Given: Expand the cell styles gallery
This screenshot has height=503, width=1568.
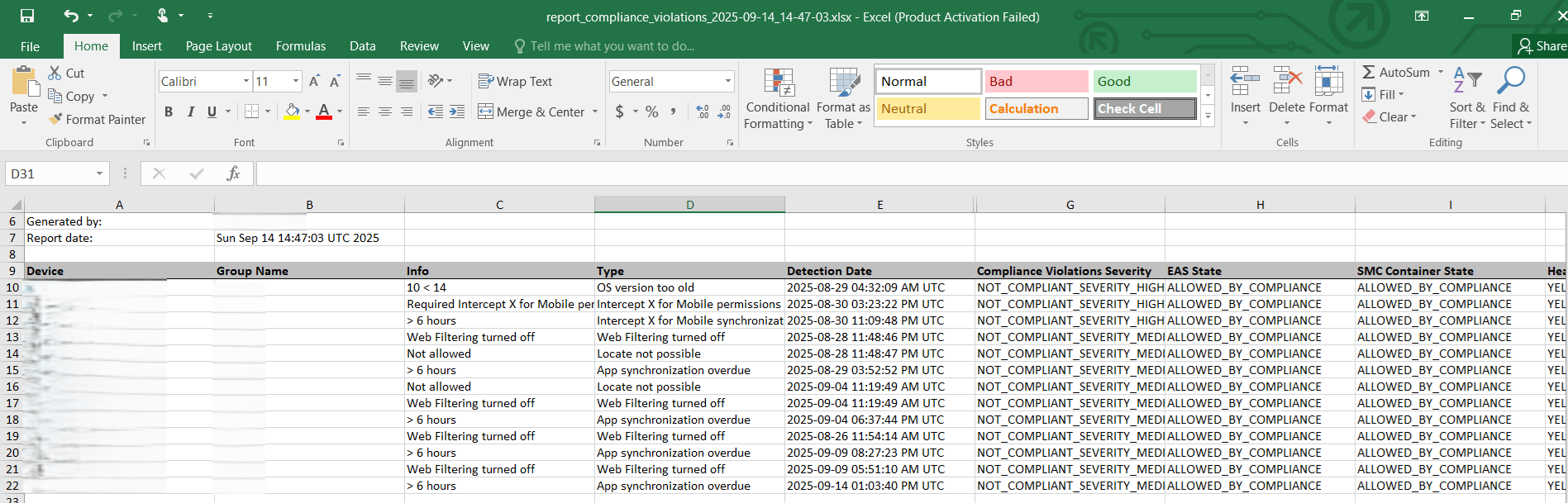Looking at the screenshot, I should (x=1208, y=116).
